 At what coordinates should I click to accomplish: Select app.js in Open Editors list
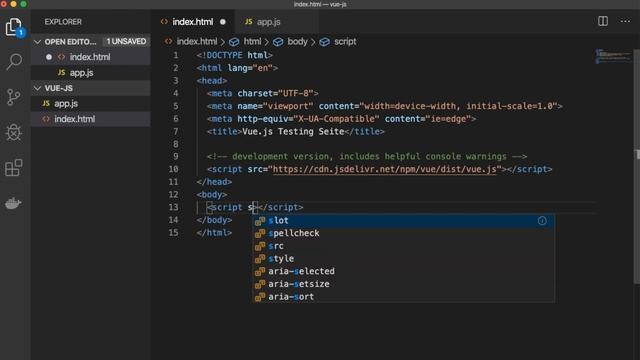(x=91, y=73)
